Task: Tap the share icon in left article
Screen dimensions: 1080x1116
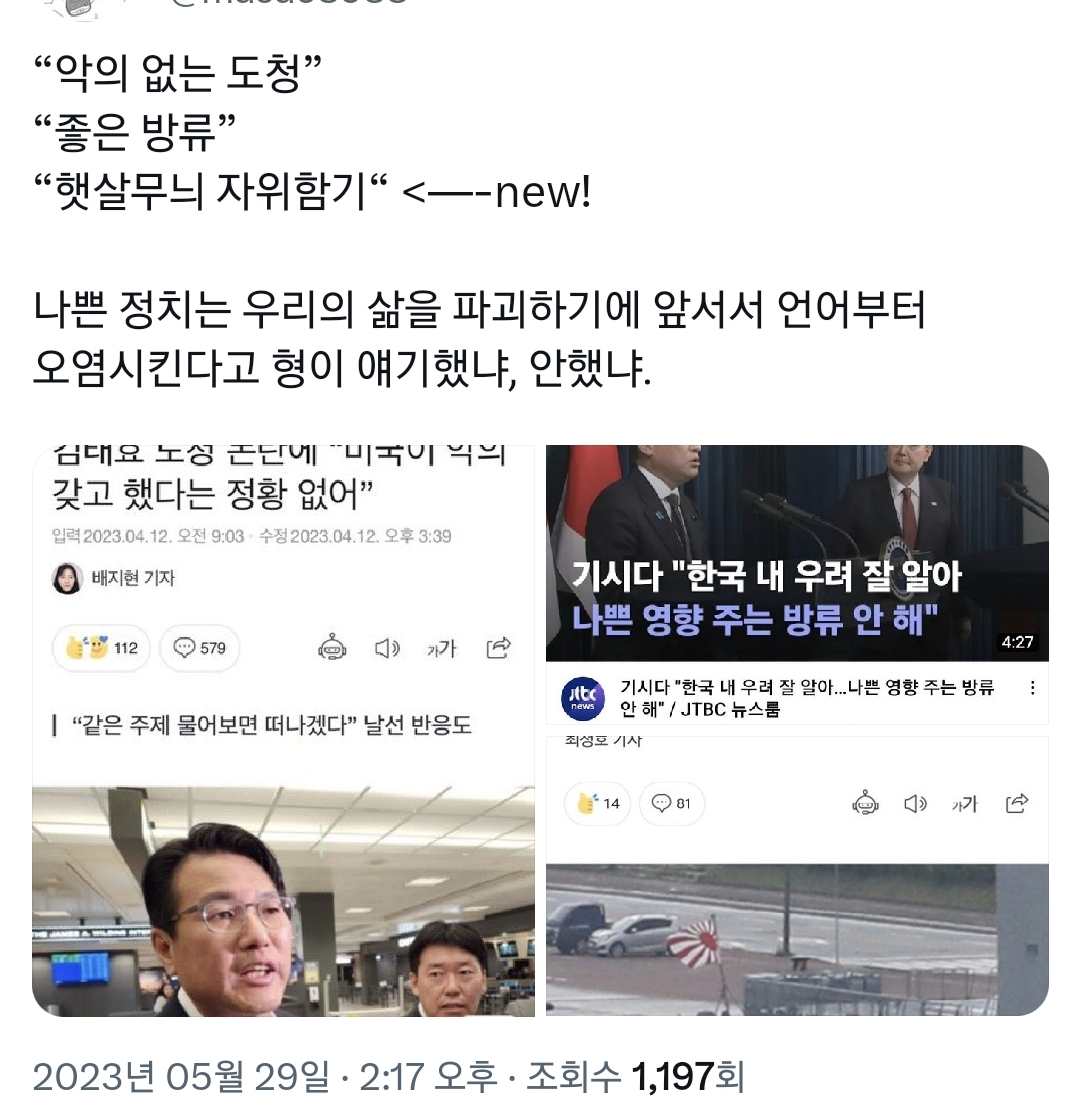Action: (498, 648)
